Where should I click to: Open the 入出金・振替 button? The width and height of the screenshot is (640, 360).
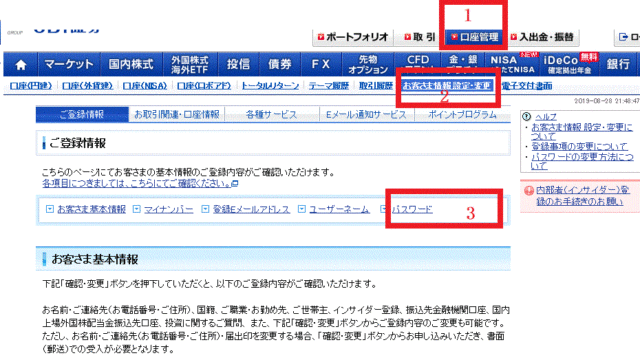[x=543, y=37]
